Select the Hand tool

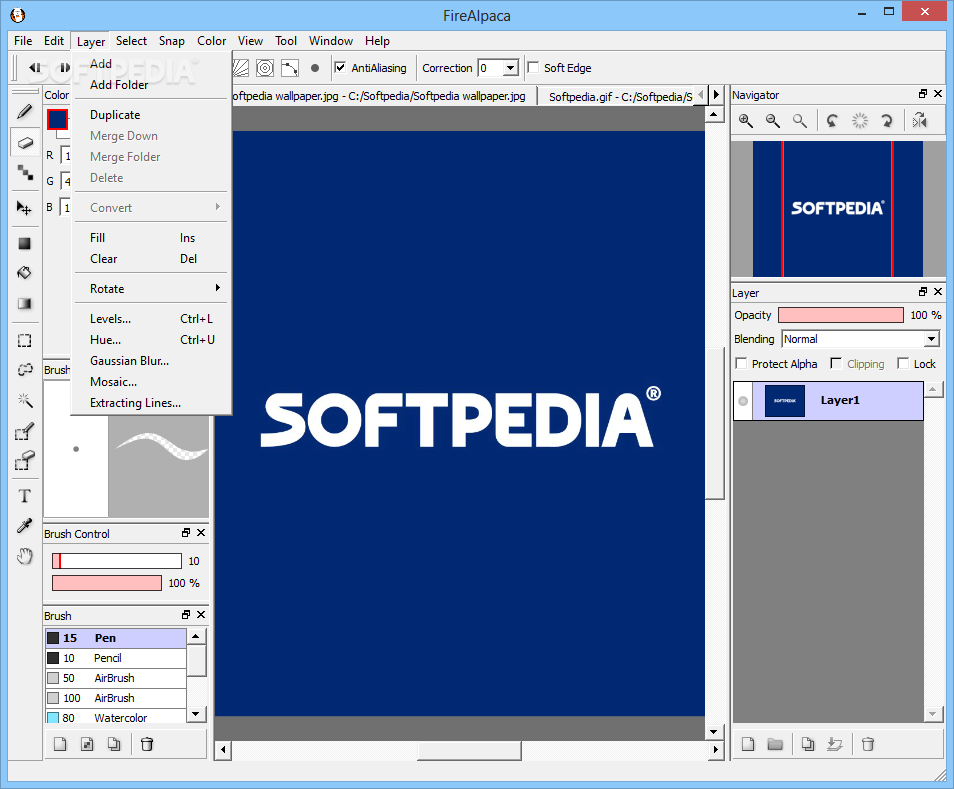tap(24, 556)
